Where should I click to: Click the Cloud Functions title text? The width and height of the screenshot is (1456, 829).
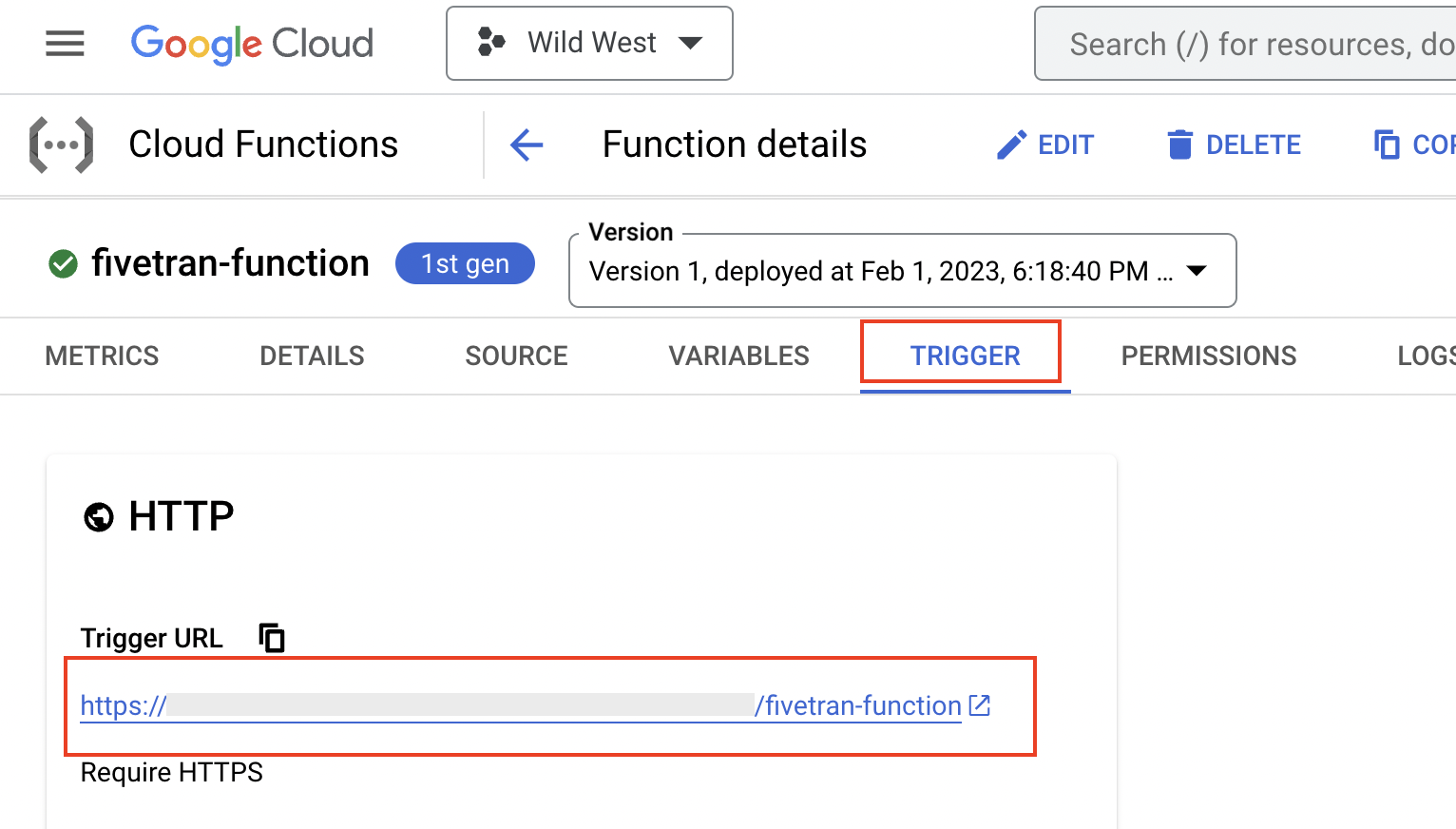coord(263,145)
